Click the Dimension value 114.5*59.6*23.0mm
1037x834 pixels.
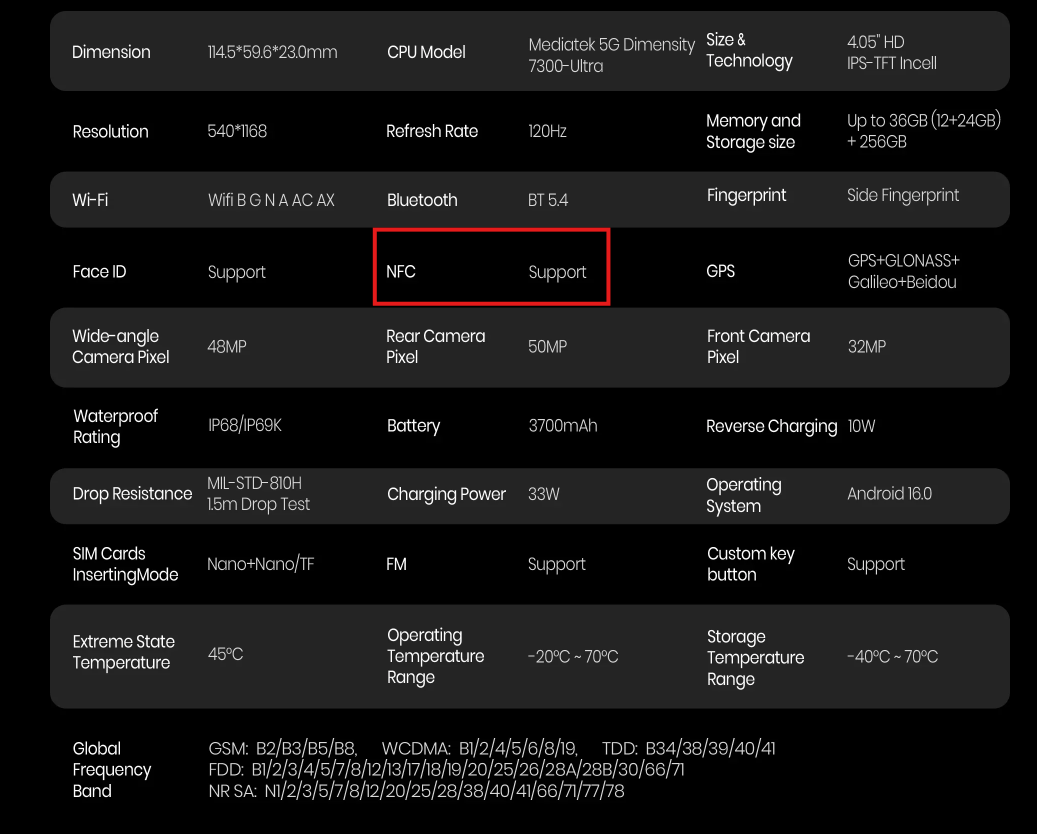point(272,52)
